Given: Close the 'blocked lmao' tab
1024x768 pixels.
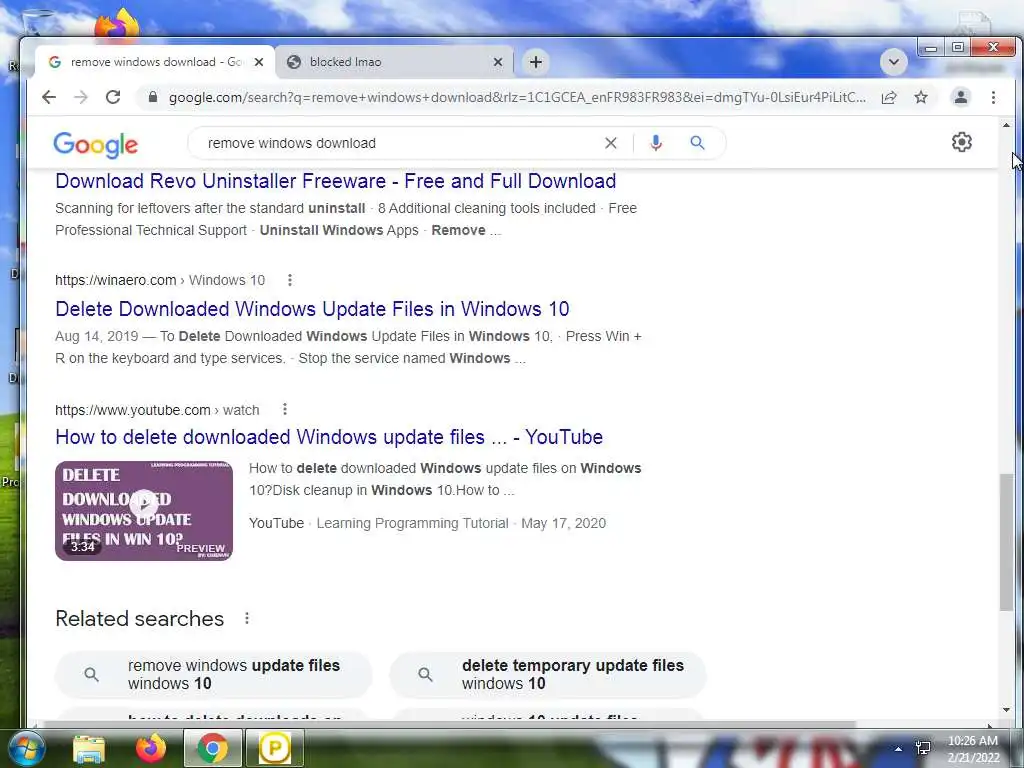Looking at the screenshot, I should [498, 62].
